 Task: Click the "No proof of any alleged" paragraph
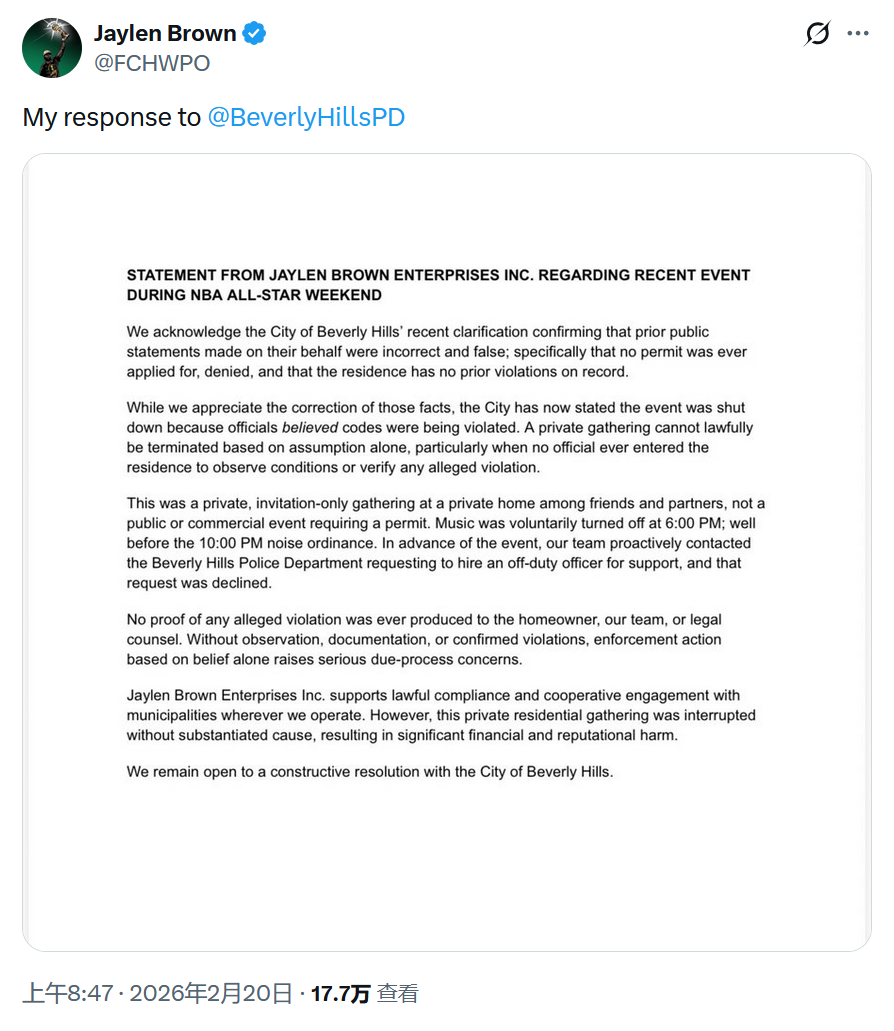[x=424, y=638]
